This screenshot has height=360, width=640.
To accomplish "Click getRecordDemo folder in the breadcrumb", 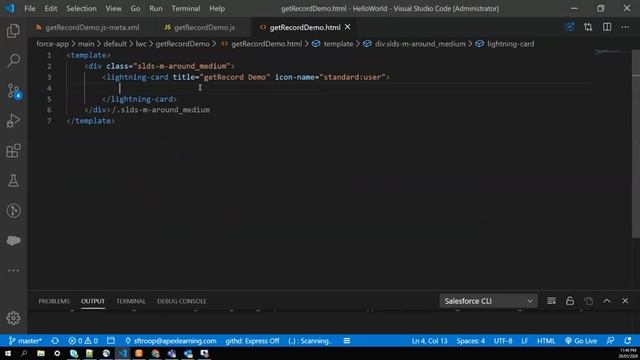I will tap(182, 44).
